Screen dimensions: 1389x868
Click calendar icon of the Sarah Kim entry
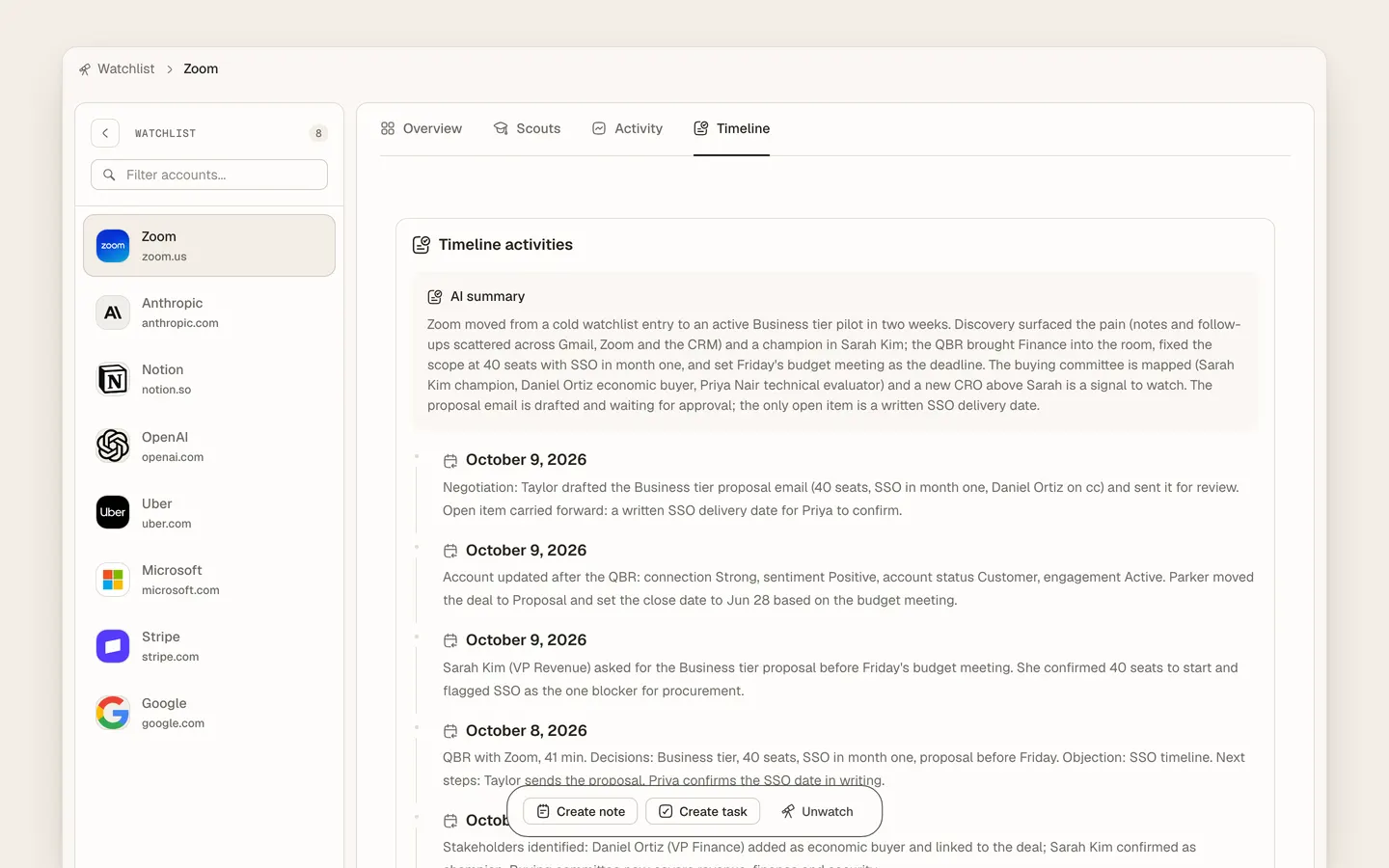point(450,641)
